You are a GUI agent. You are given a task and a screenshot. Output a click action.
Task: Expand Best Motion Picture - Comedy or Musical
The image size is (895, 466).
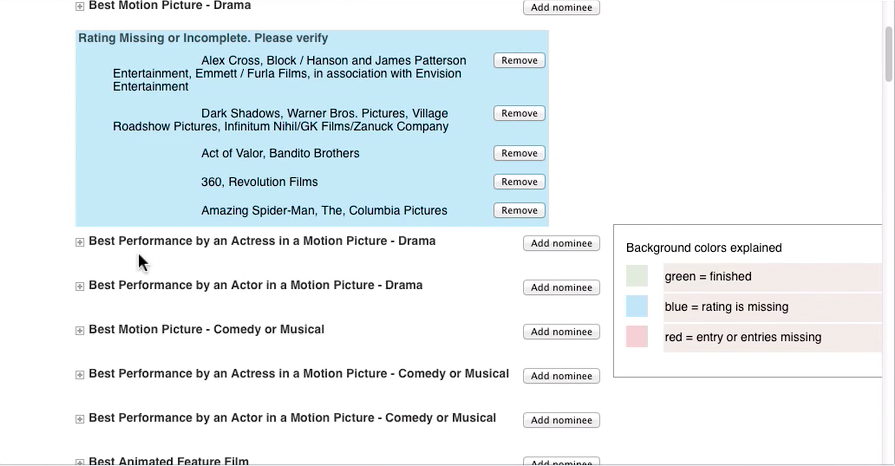pos(80,331)
